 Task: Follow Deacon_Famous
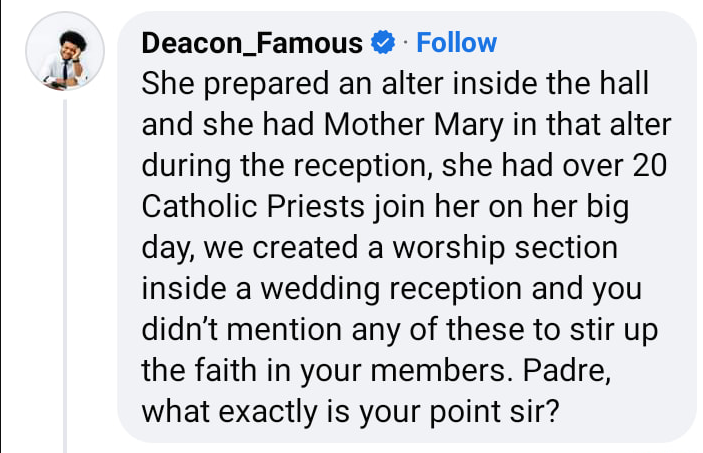tap(456, 43)
